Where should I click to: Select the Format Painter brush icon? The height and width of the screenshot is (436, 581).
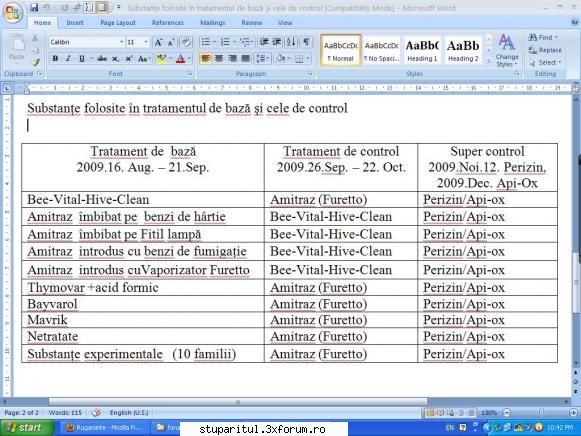pyautogui.click(x=35, y=63)
